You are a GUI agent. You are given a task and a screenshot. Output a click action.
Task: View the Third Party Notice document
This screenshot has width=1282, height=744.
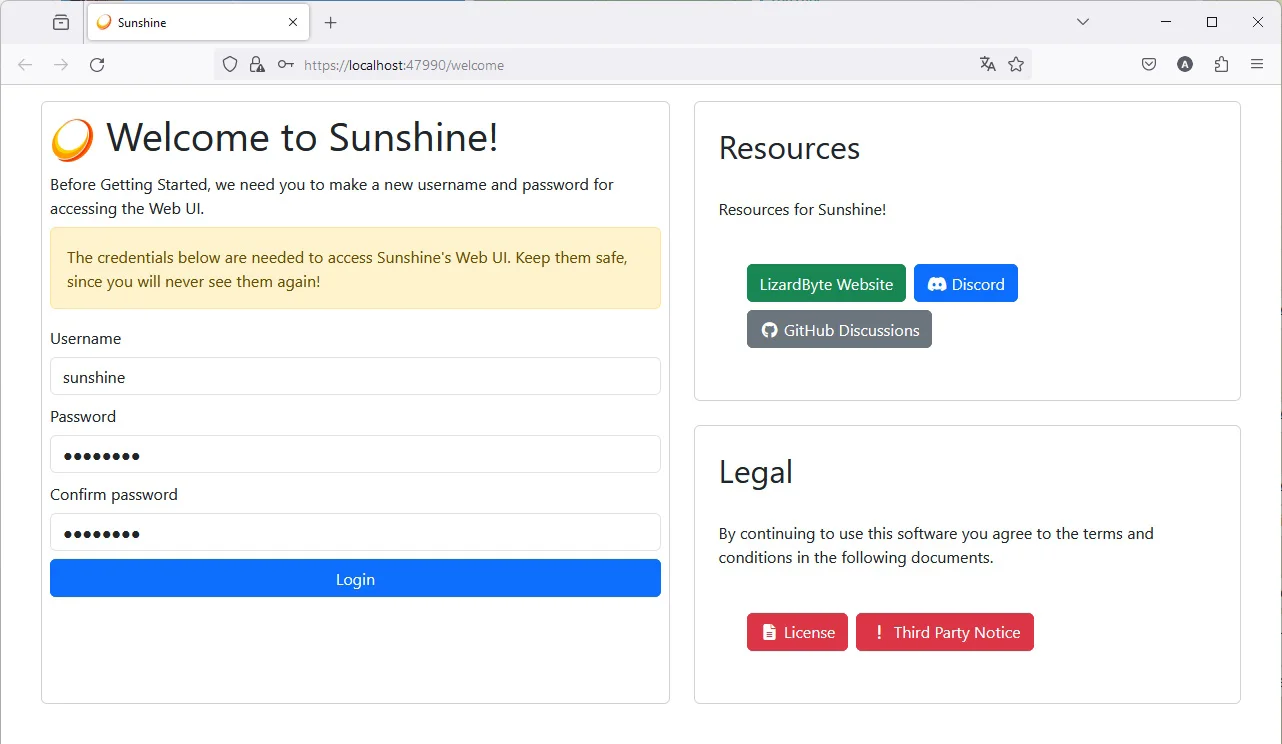pos(944,633)
